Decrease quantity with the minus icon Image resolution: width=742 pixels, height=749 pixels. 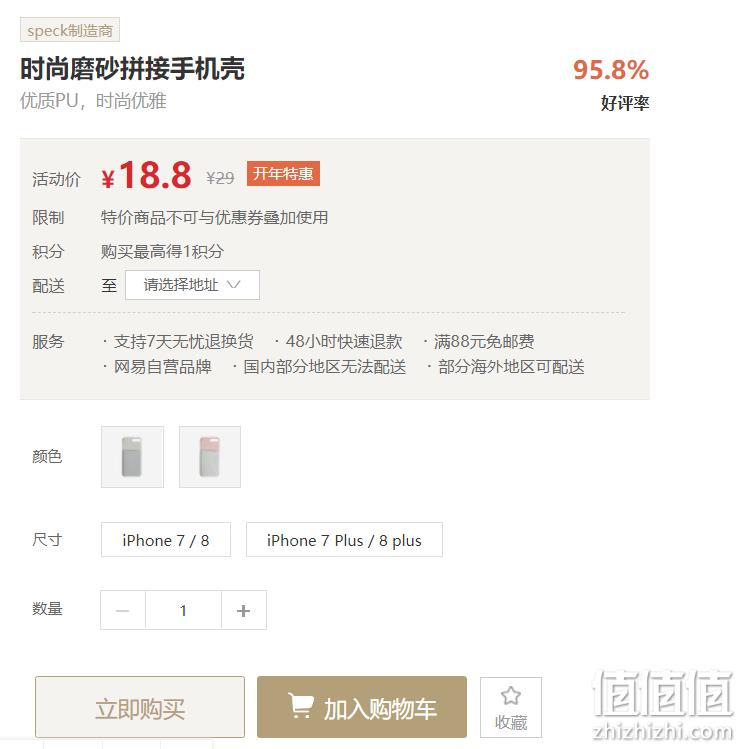[x=123, y=610]
